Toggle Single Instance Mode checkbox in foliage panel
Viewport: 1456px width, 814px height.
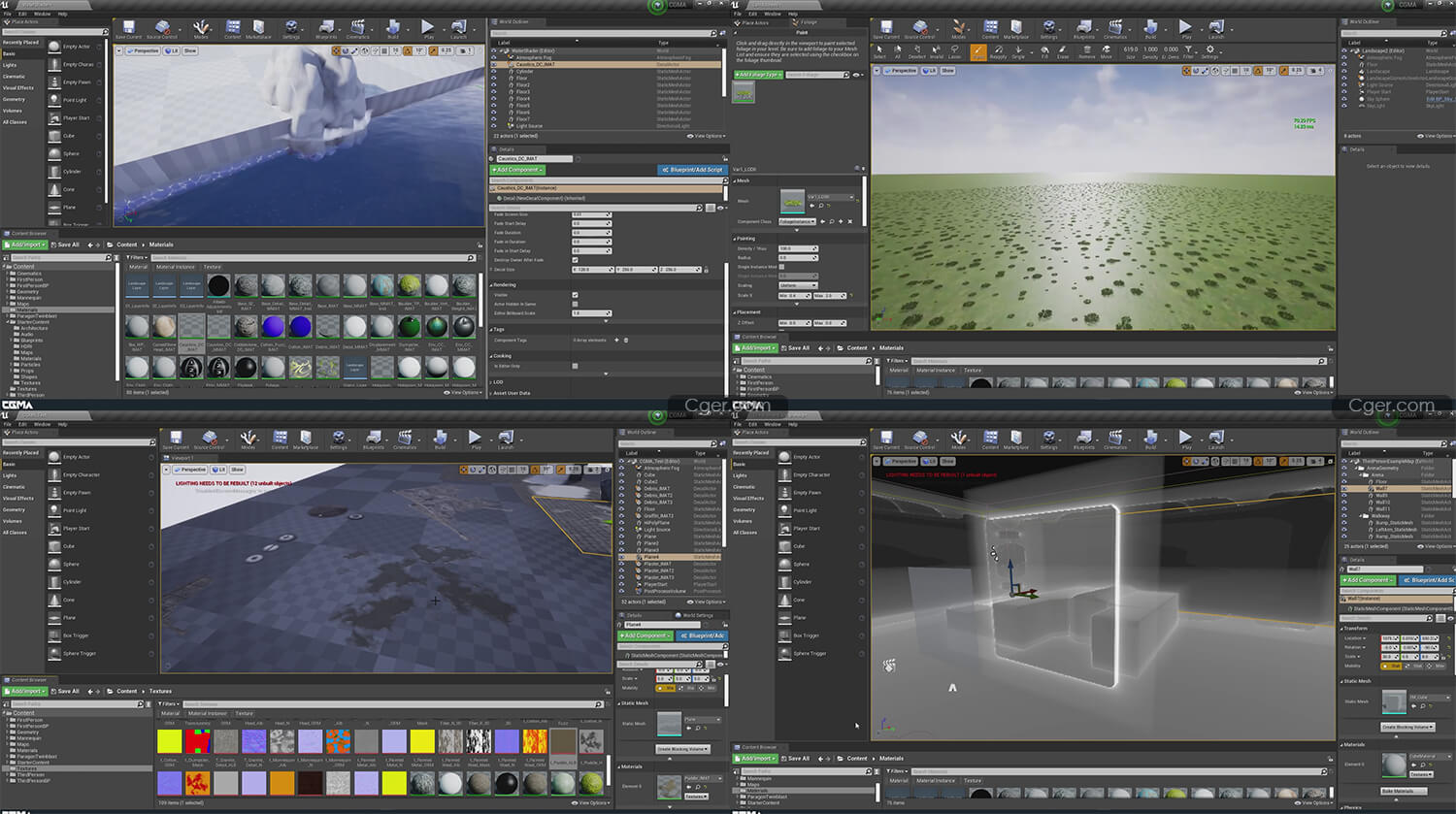[782, 267]
